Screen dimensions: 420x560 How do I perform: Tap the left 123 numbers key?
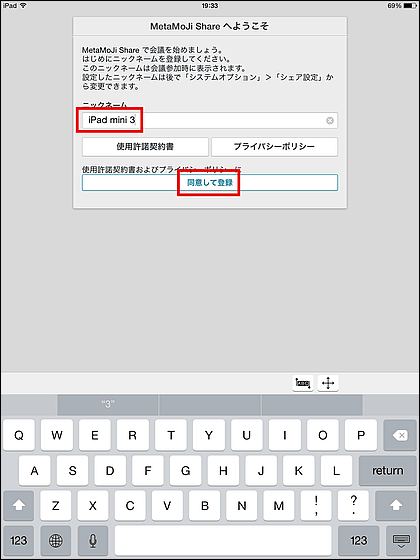click(19, 540)
